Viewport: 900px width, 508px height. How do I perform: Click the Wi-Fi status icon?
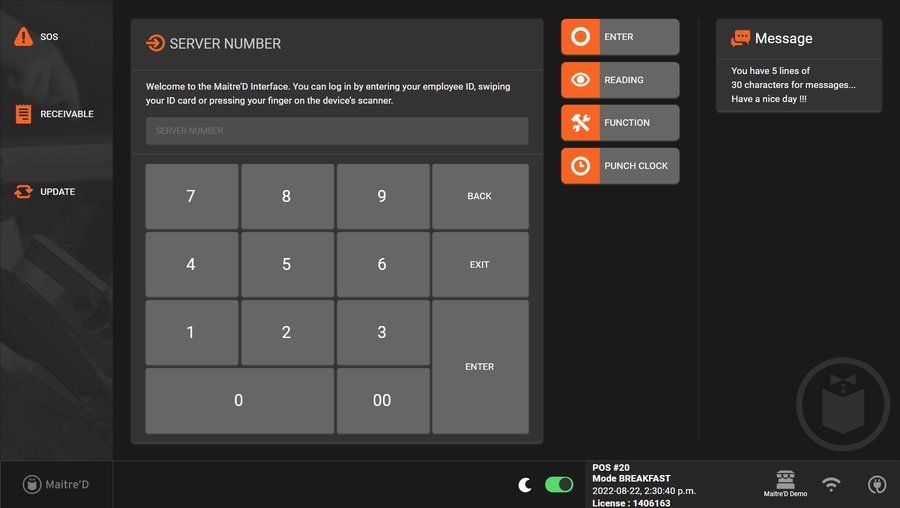(x=831, y=485)
